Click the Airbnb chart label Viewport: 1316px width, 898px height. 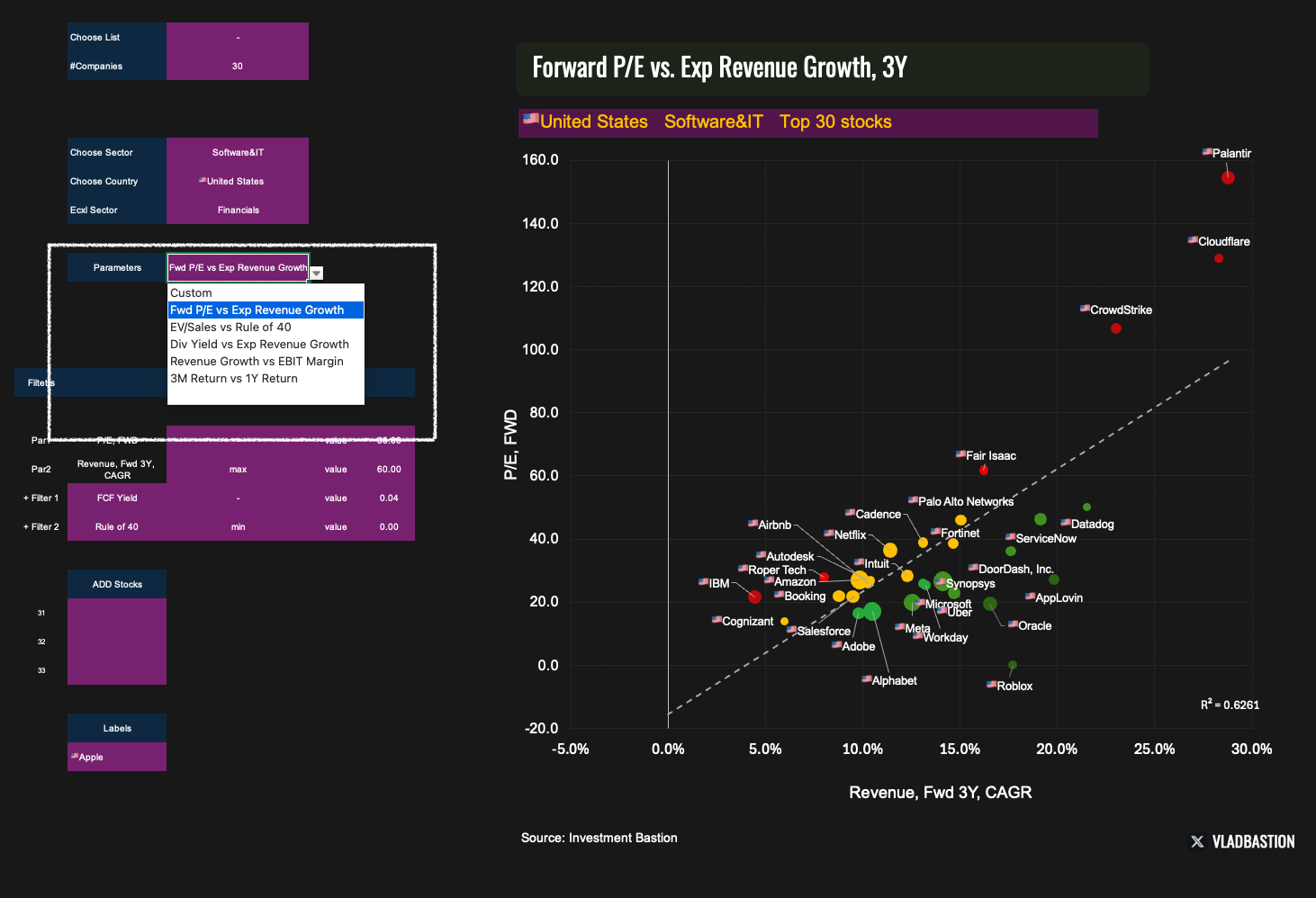click(x=770, y=525)
